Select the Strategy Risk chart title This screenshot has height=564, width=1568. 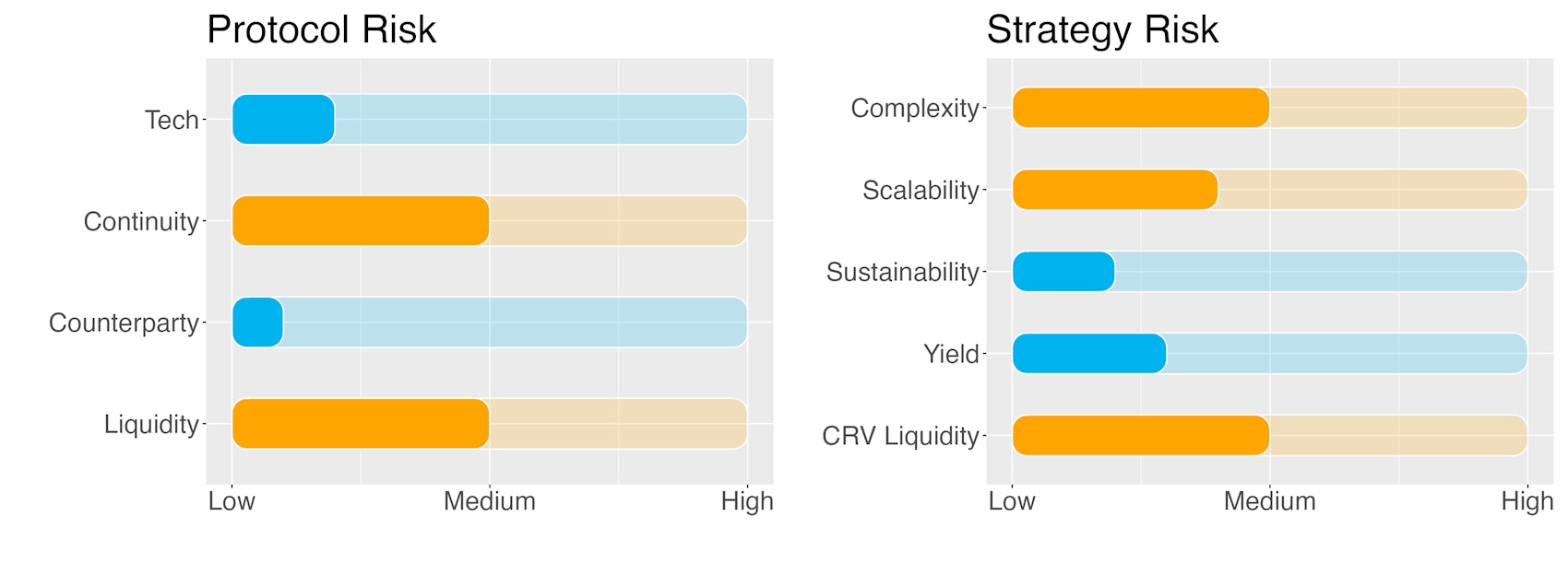(1102, 29)
